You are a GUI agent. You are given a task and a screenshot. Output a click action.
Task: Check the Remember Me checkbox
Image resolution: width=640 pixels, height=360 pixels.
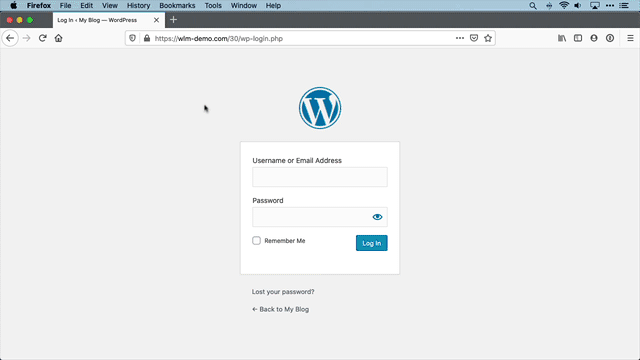tap(256, 240)
